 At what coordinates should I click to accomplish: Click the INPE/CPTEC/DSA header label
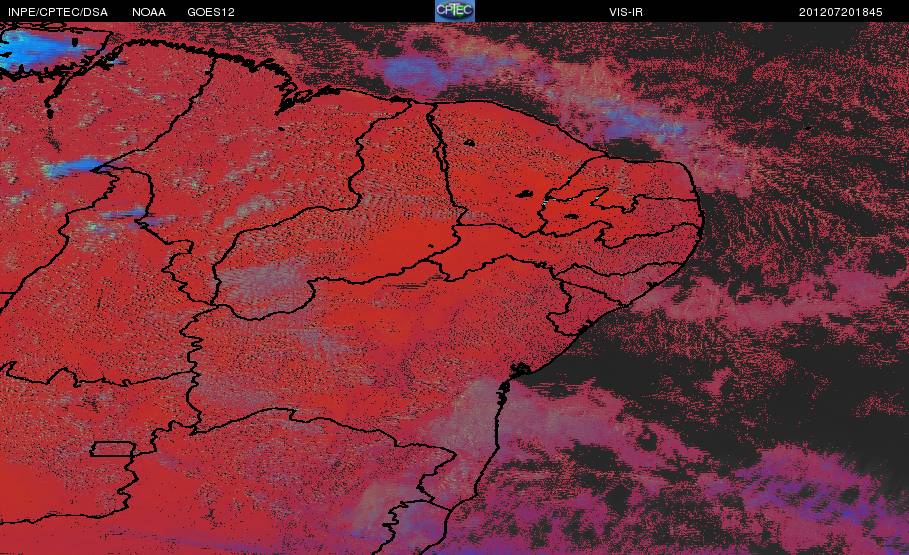(58, 12)
